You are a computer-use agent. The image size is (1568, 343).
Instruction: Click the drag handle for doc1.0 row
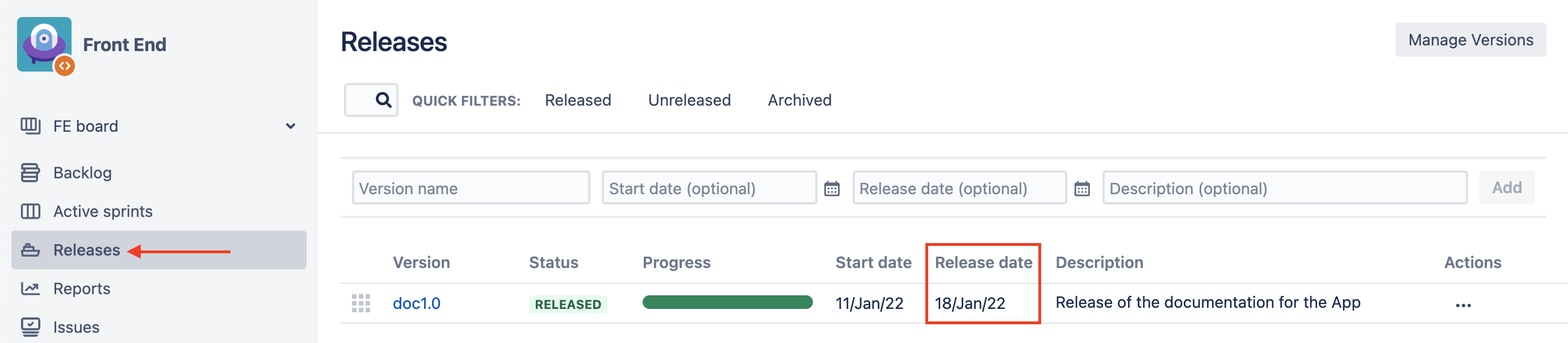[361, 303]
